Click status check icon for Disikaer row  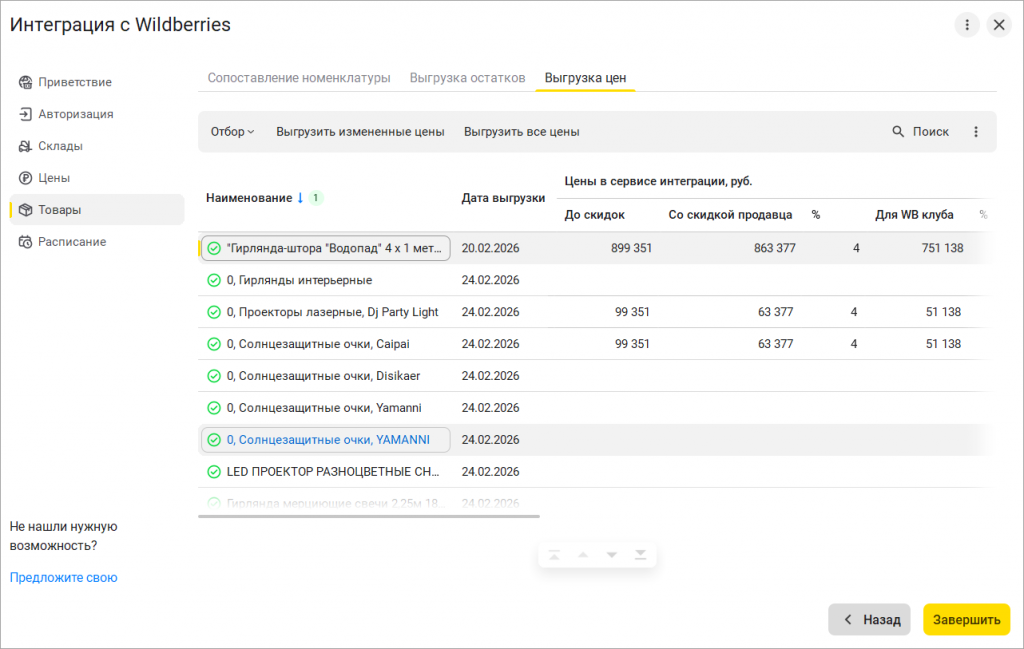[214, 376]
